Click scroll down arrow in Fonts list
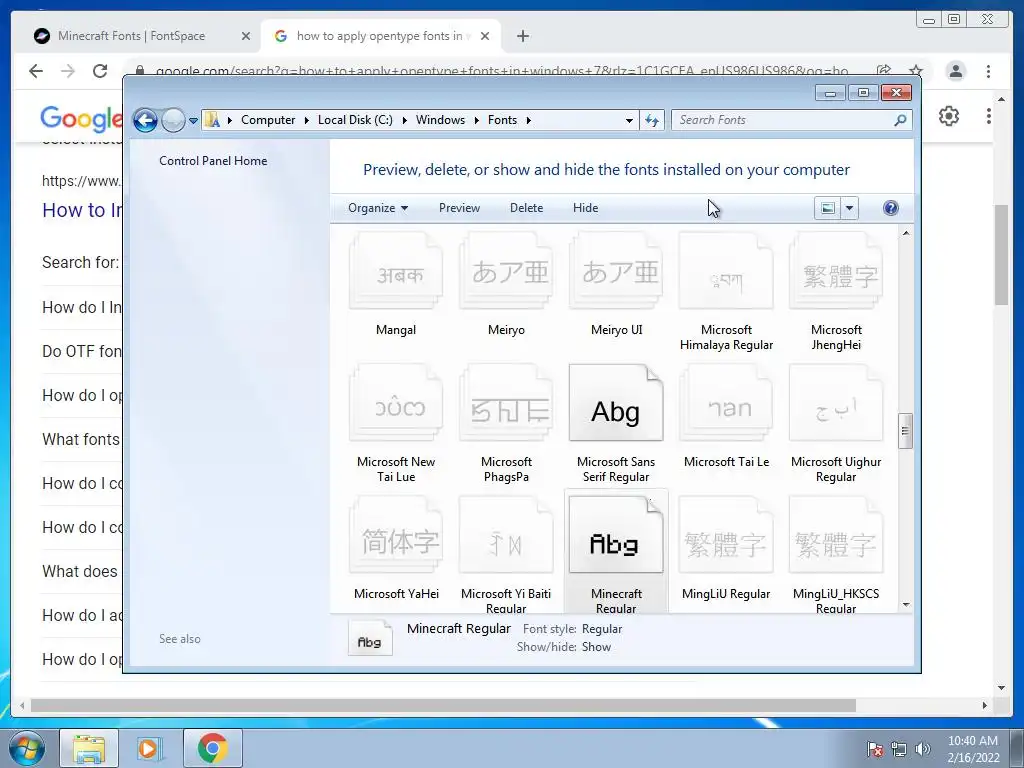1024x768 pixels. point(906,605)
